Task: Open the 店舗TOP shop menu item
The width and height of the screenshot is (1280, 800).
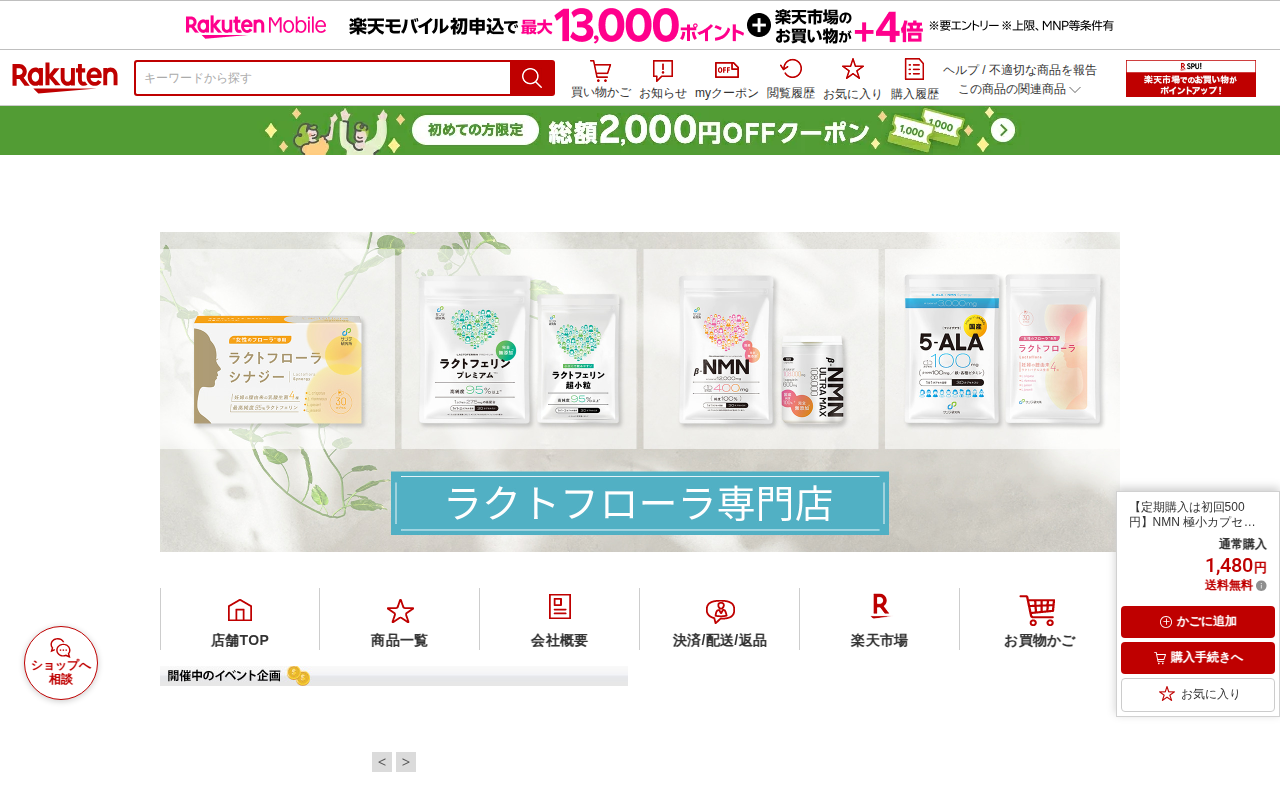Action: pos(240,620)
